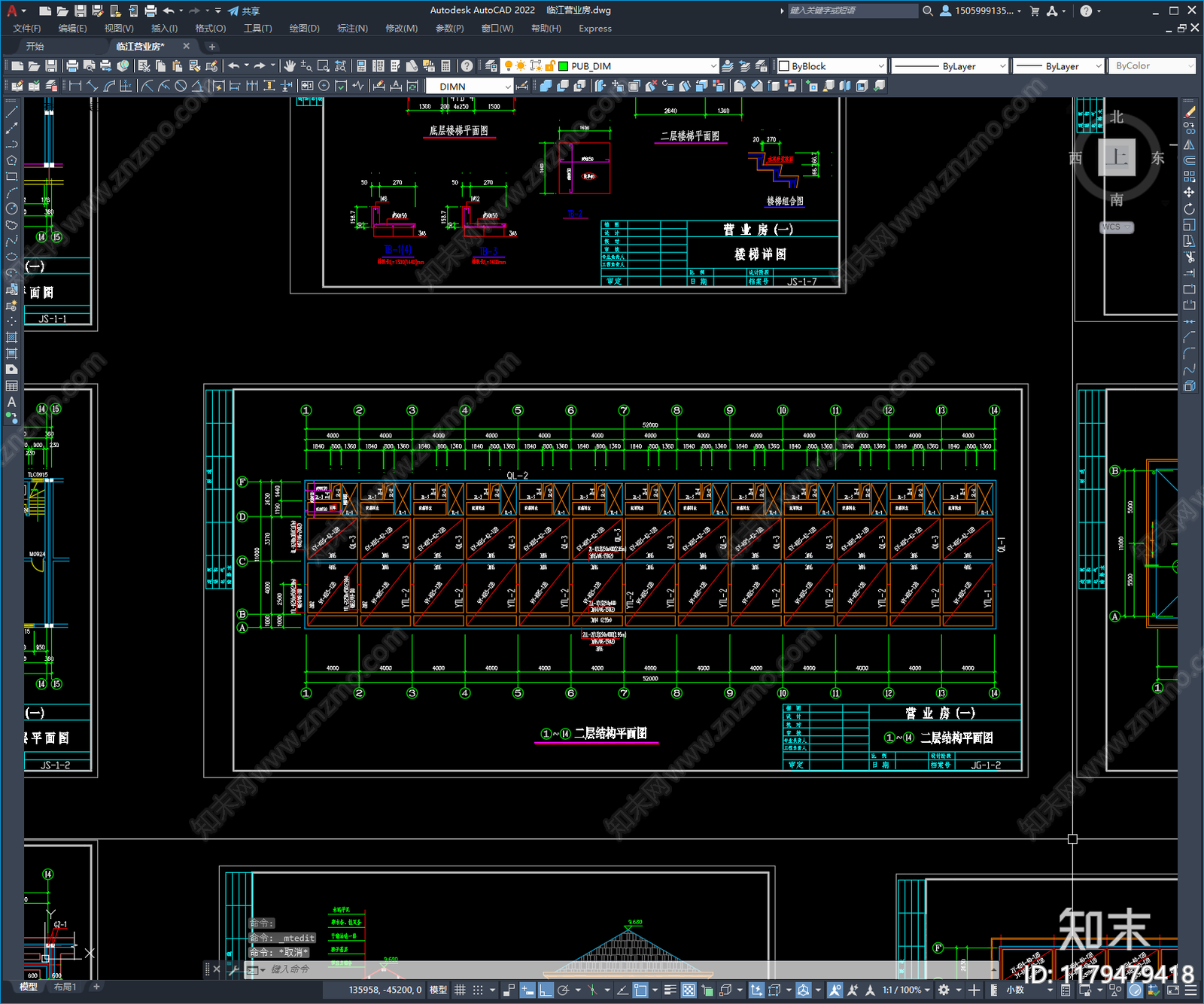Open the 1:1 / 100% annotation scale dropdown

(x=906, y=990)
